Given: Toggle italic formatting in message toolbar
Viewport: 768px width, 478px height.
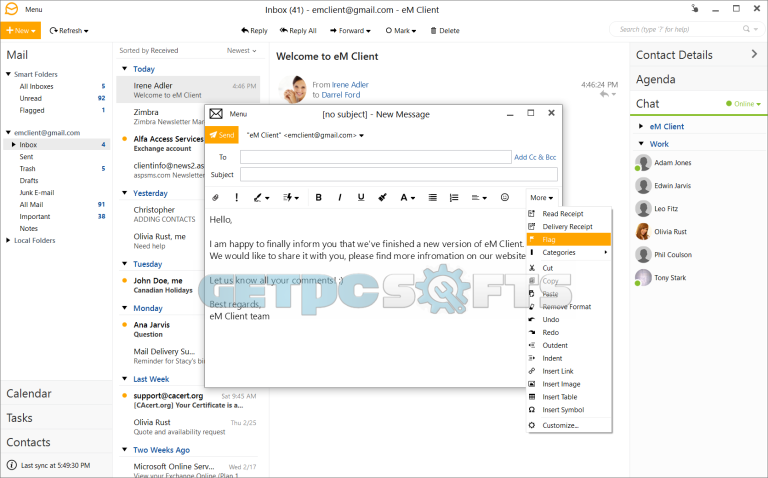Looking at the screenshot, I should pyautogui.click(x=339, y=197).
